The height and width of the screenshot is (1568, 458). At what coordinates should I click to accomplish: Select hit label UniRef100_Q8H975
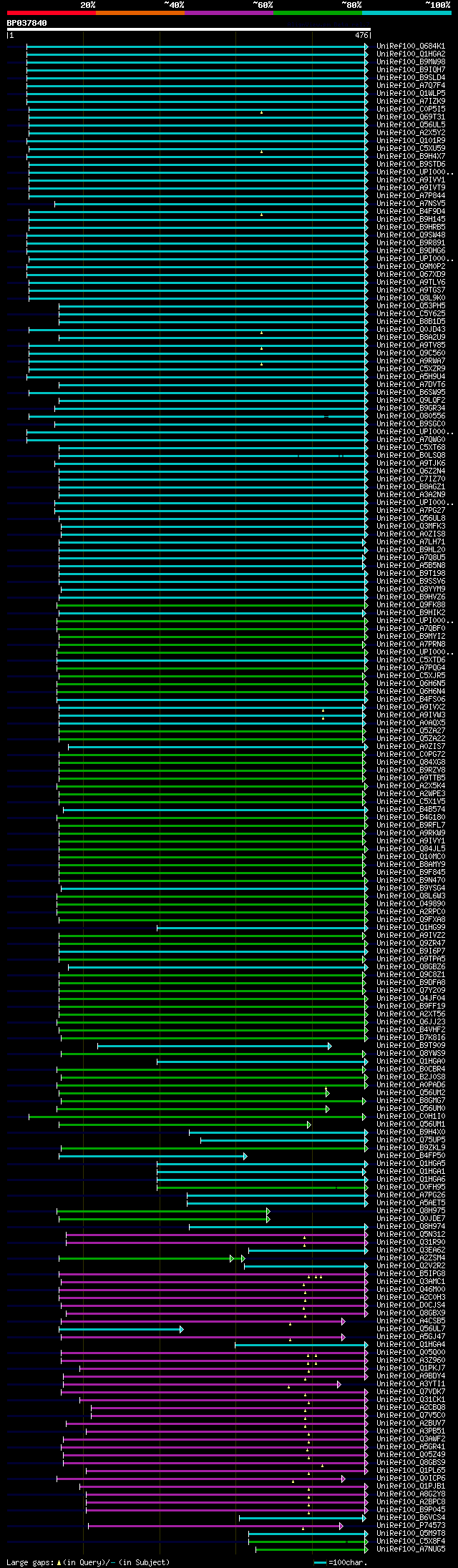pos(411,1210)
